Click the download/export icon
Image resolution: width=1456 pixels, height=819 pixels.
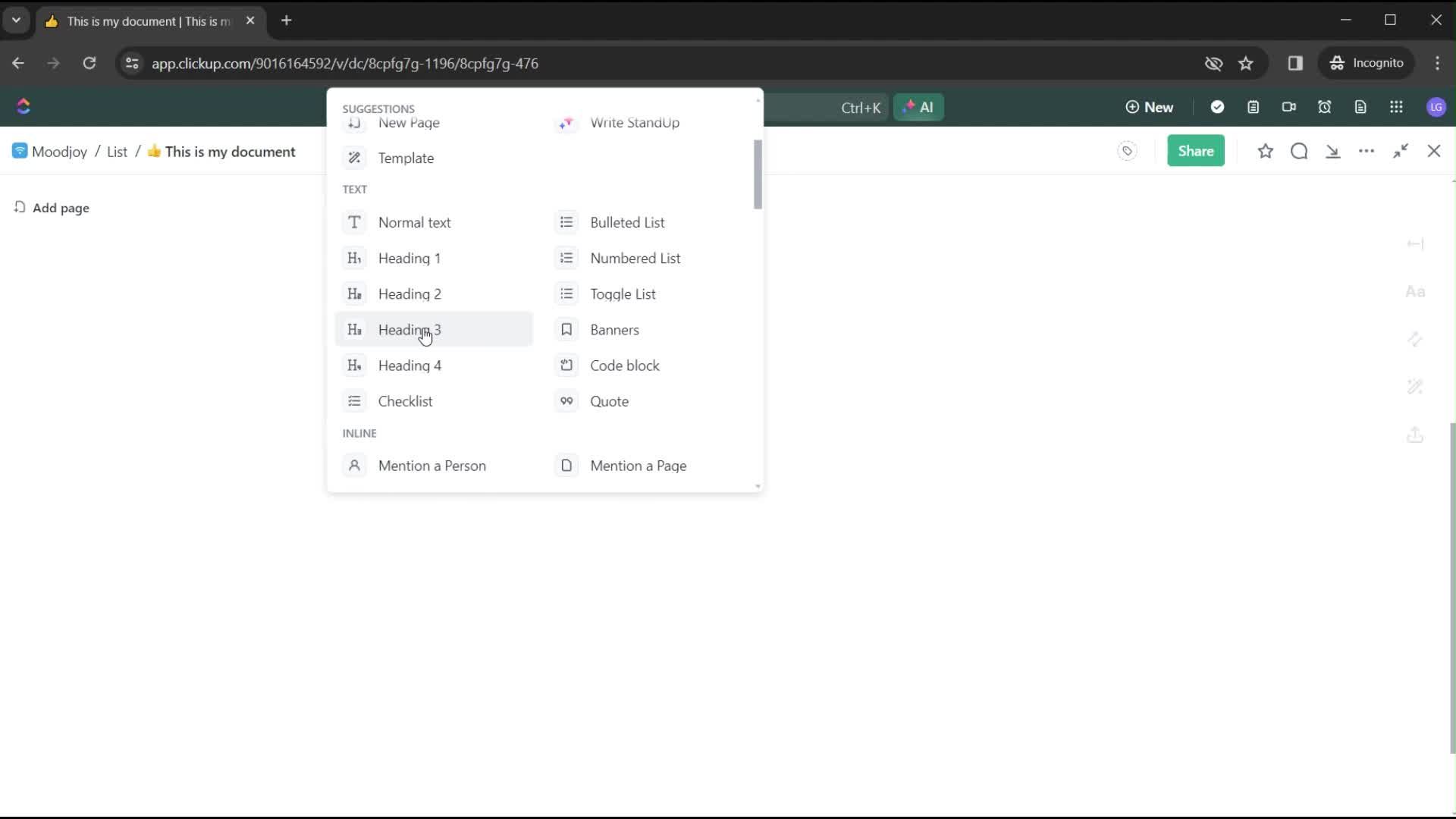pos(1333,151)
